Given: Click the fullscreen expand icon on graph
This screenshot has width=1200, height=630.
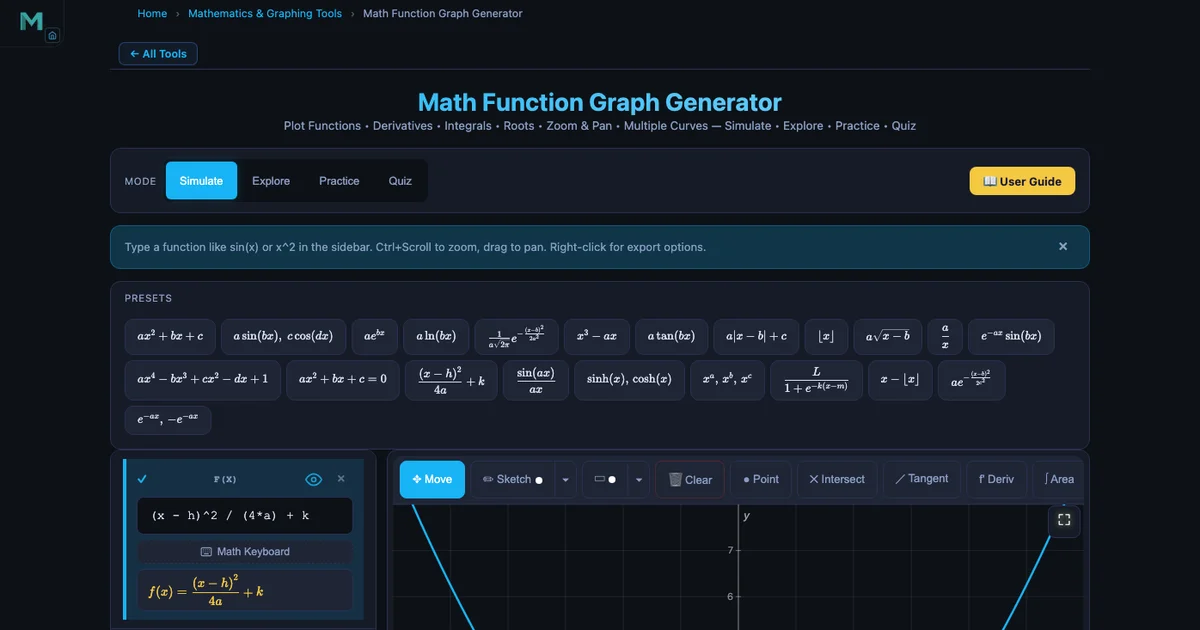Looking at the screenshot, I should pos(1064,520).
